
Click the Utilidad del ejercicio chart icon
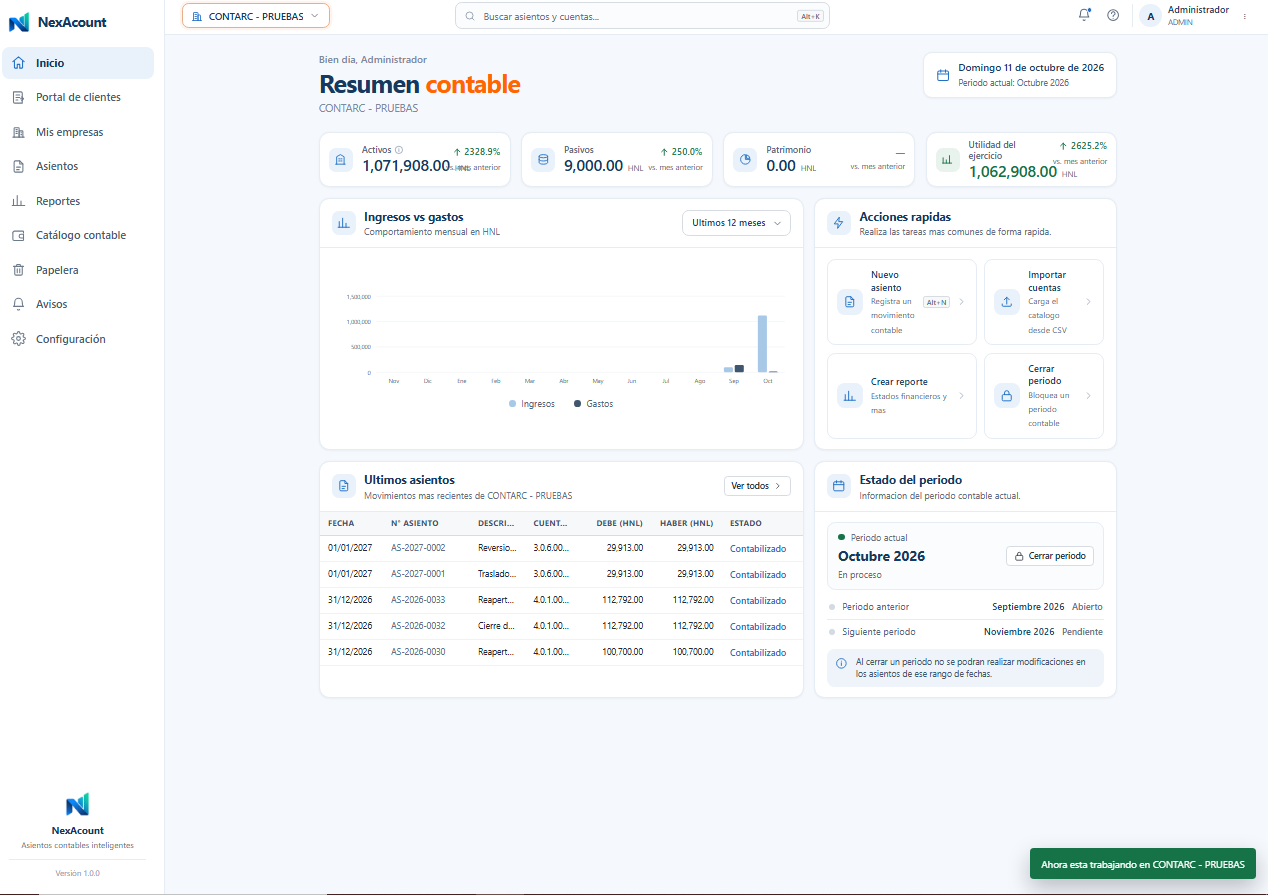tap(947, 160)
